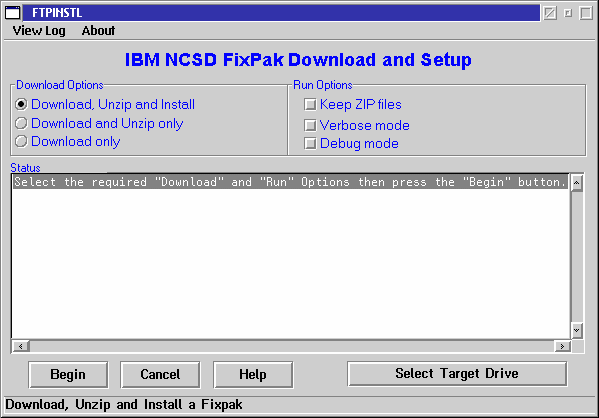Screen dimensions: 599x418
Task: Open Select Target Drive
Action: coord(457,374)
